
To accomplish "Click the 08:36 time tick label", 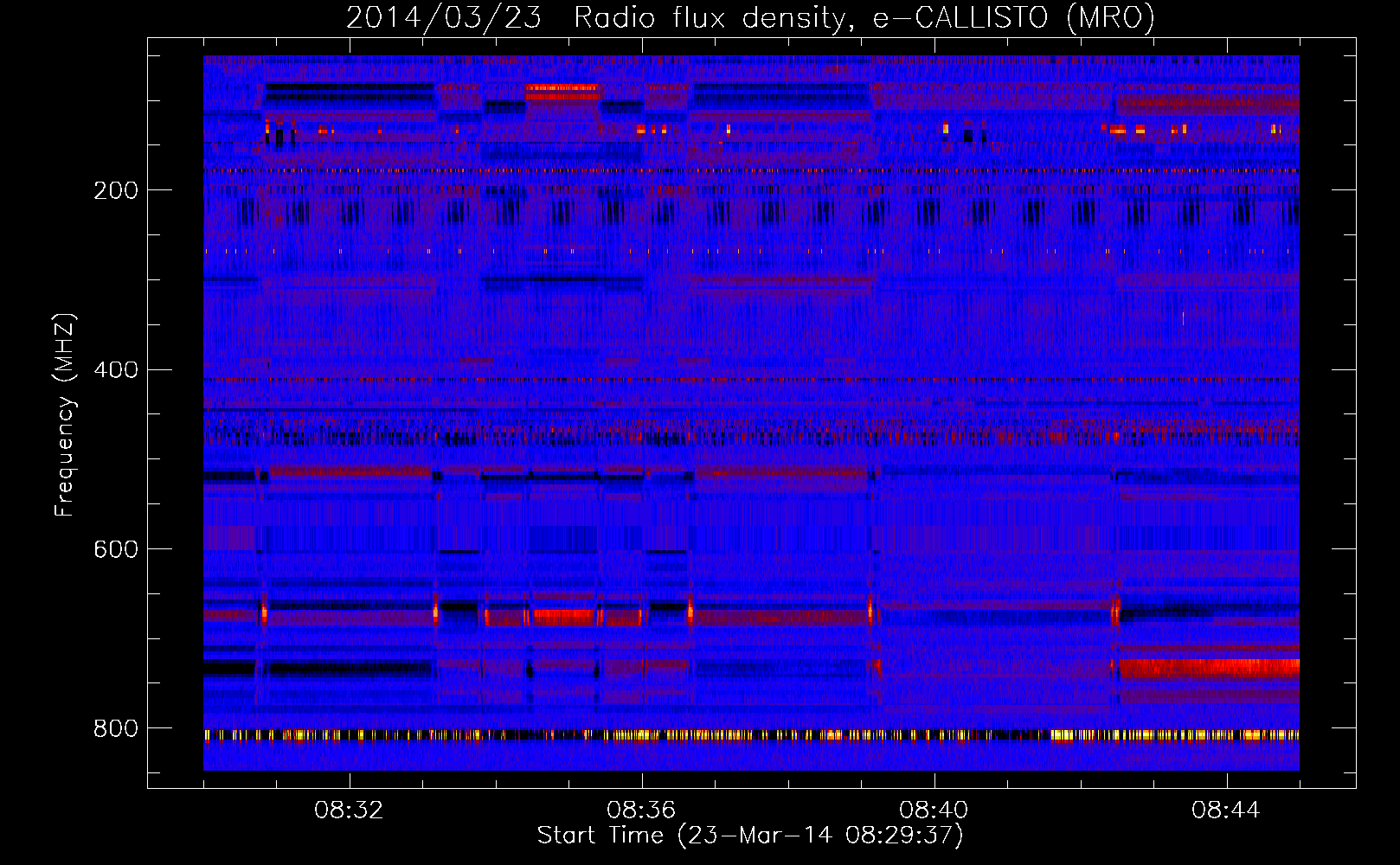I will coord(641,811).
